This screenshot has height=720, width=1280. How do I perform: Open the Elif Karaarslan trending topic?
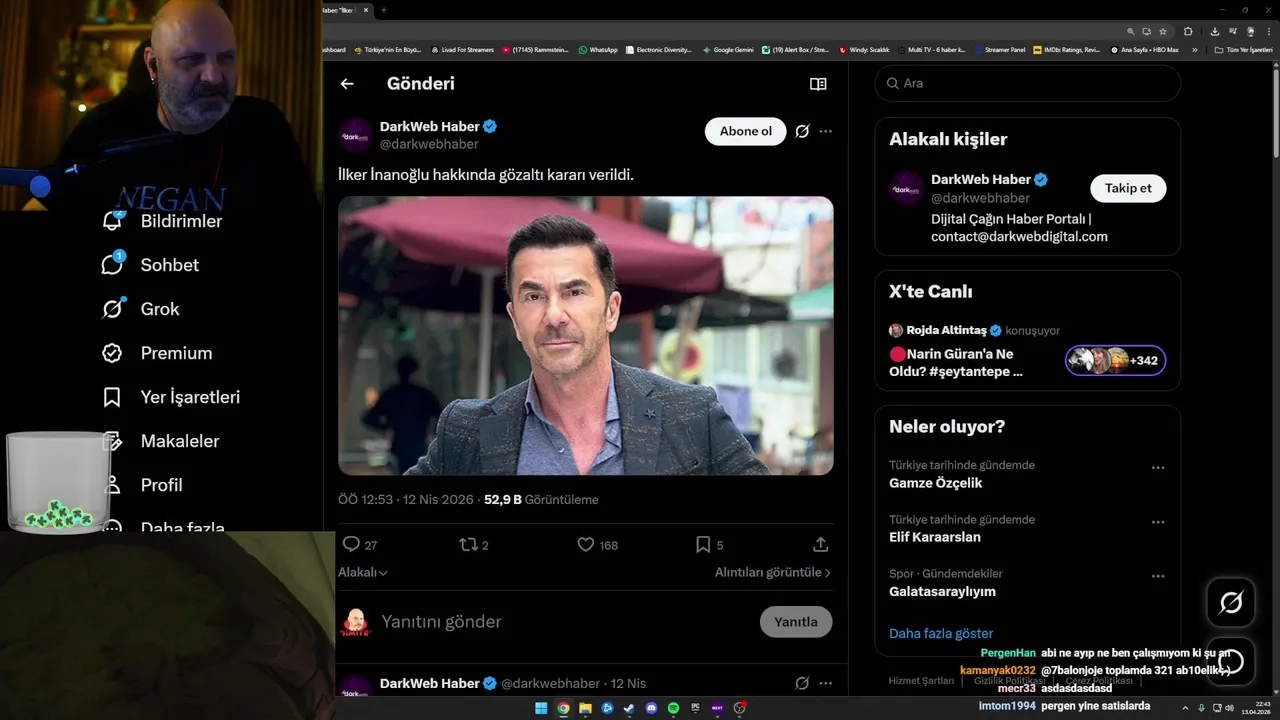[935, 537]
